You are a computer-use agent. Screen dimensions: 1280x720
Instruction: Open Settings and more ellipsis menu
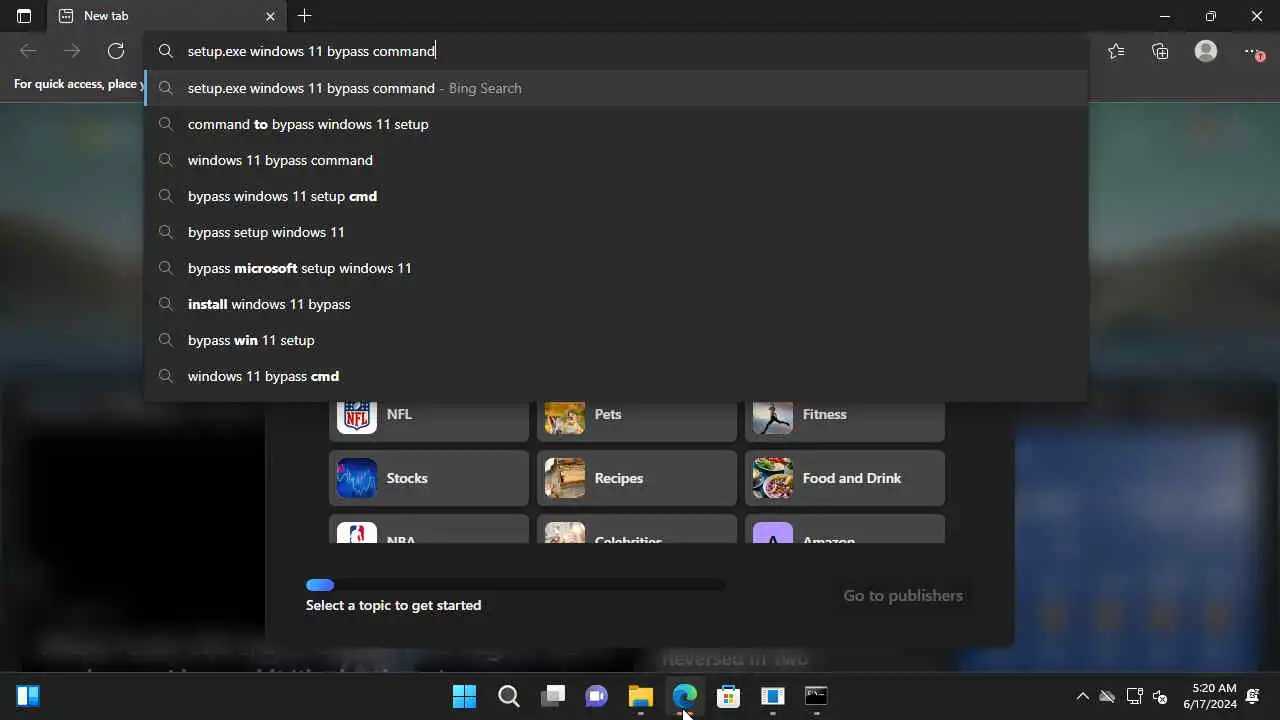point(1253,51)
